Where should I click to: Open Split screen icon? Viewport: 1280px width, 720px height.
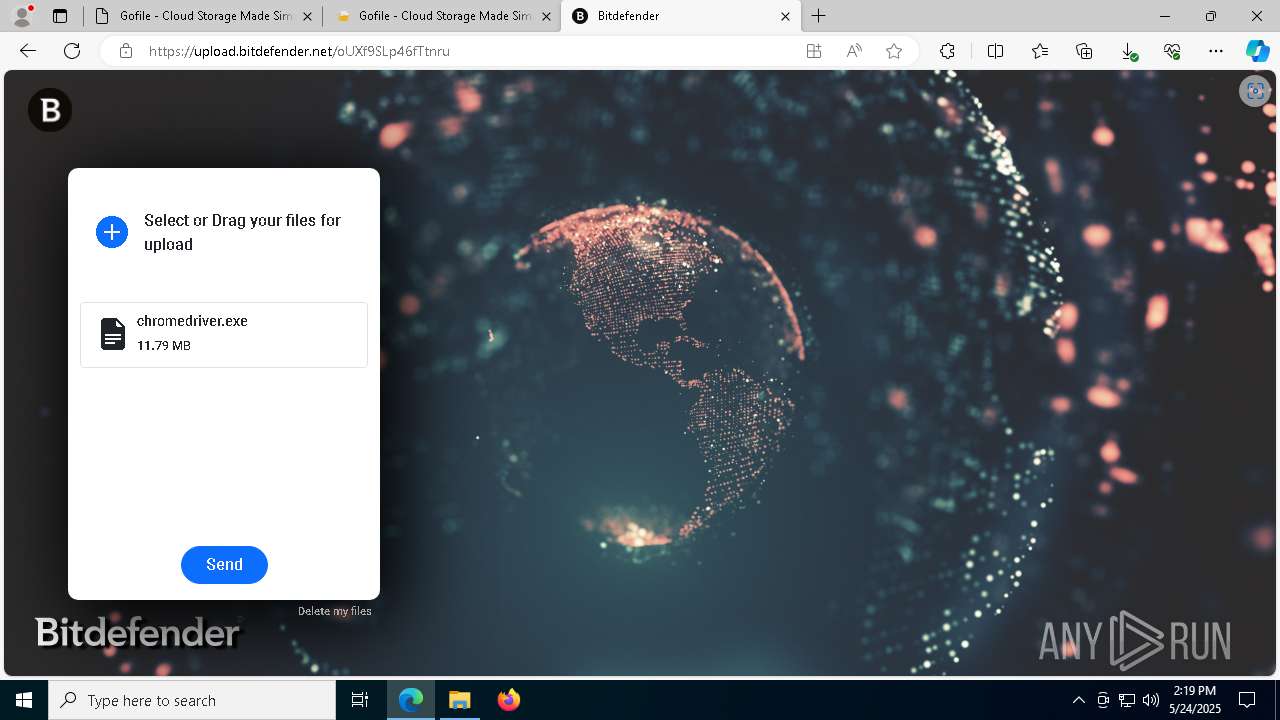click(995, 51)
